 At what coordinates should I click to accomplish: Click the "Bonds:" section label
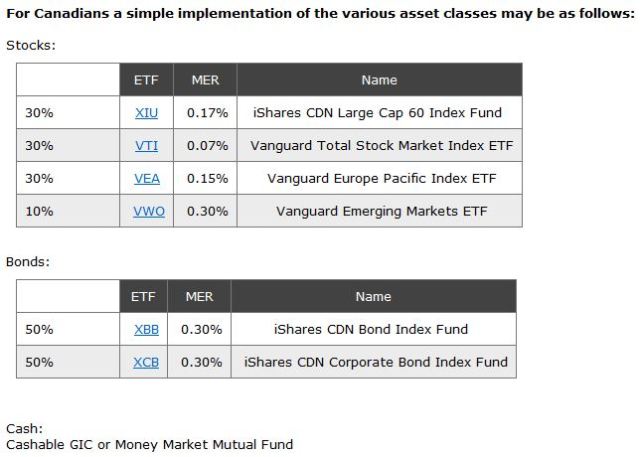tap(28, 262)
